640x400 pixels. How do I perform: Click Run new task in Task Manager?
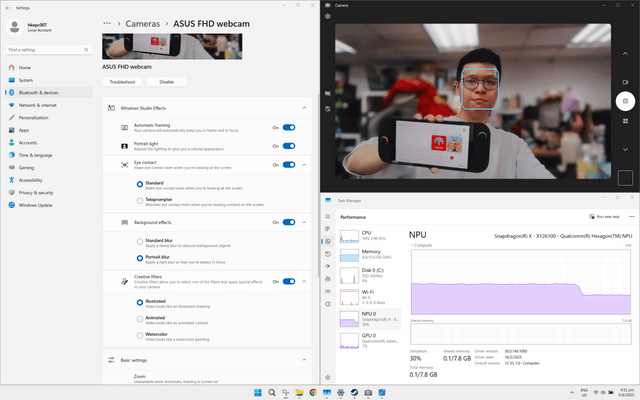[x=604, y=217]
